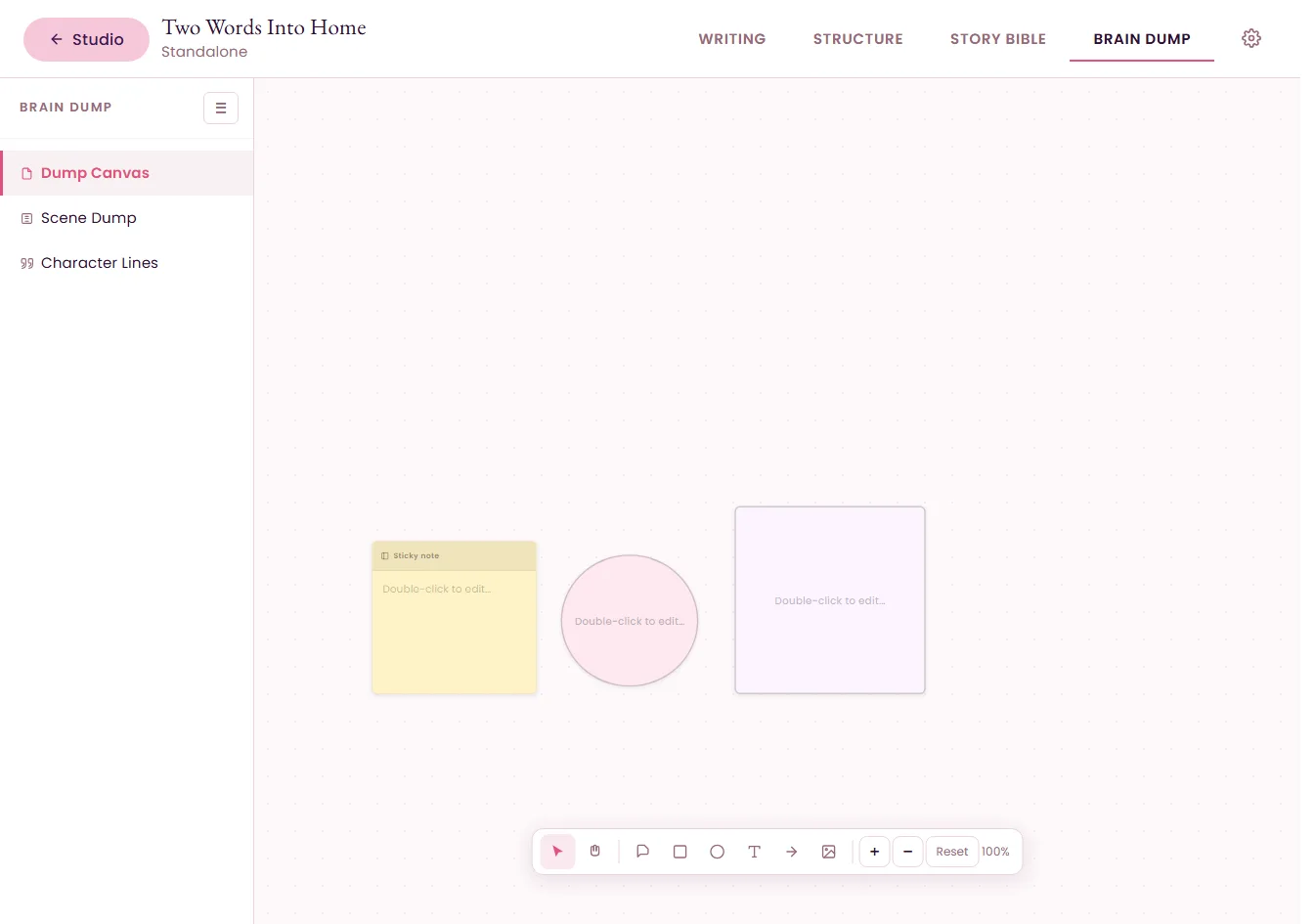Image resolution: width=1315 pixels, height=924 pixels.
Task: Select the text tool
Action: [754, 852]
